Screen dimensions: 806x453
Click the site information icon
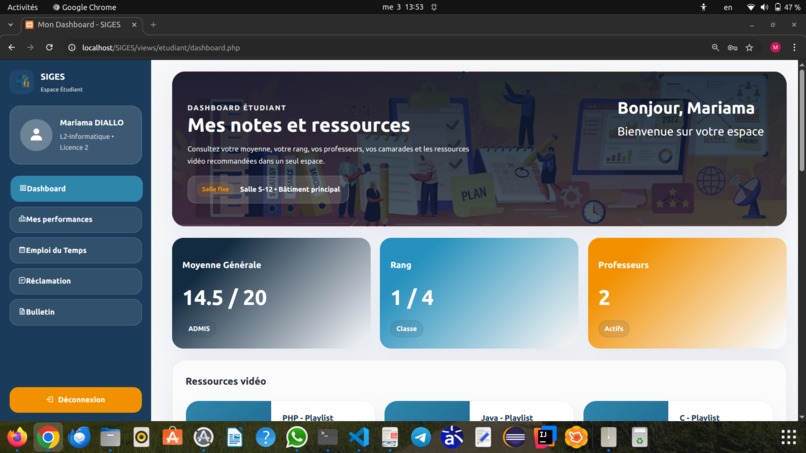pyautogui.click(x=71, y=47)
